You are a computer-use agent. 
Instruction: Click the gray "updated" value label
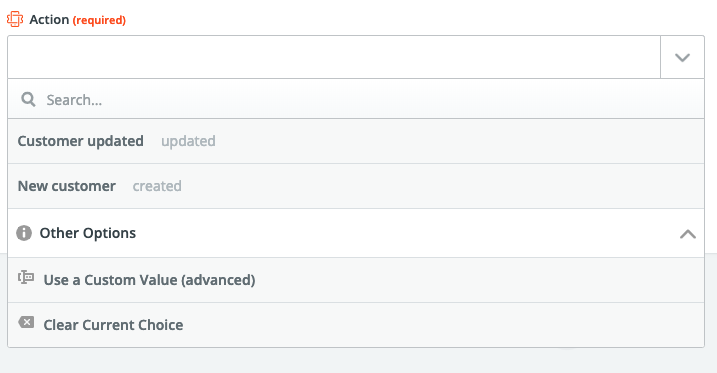point(188,141)
